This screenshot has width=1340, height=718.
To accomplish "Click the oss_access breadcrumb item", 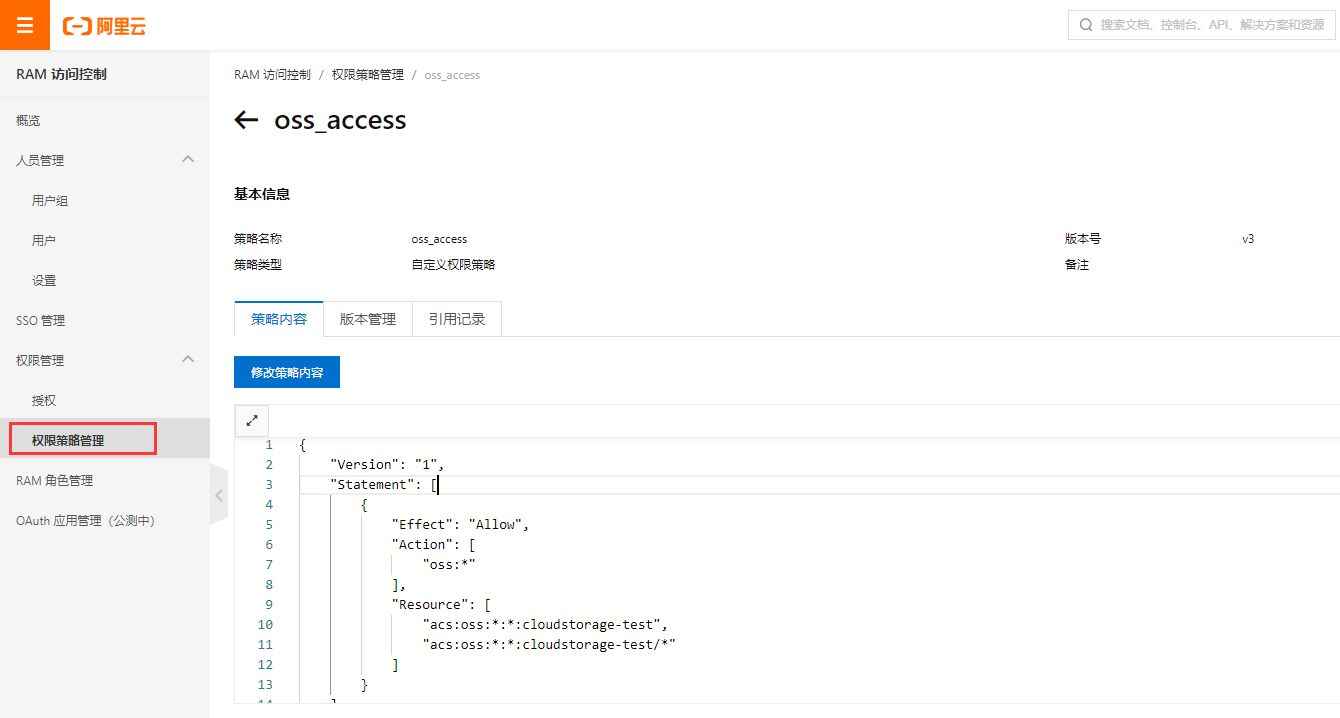I will 452,75.
